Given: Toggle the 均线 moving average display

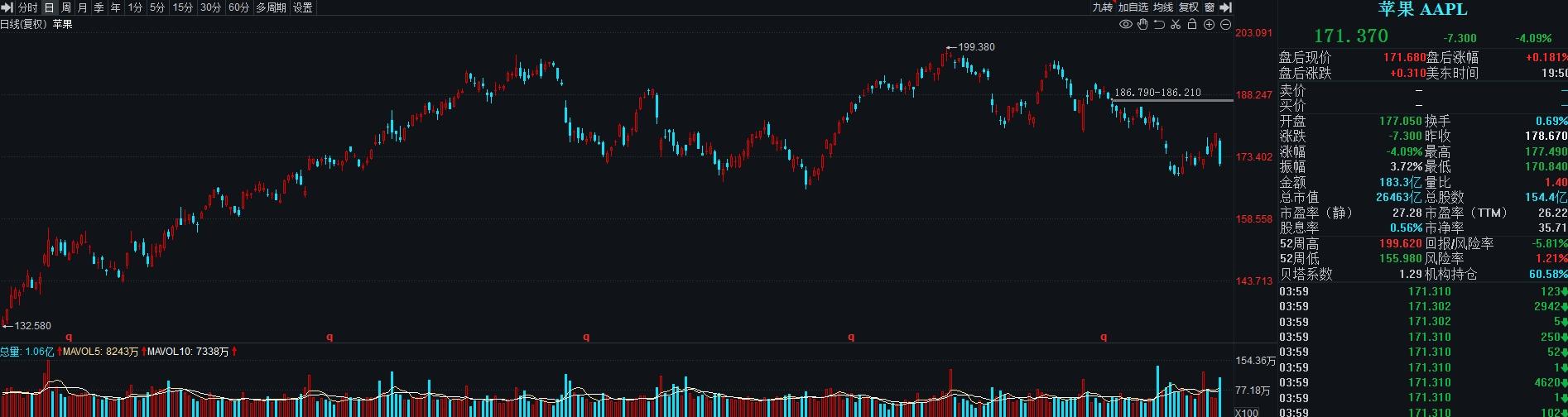Looking at the screenshot, I should [x=1163, y=7].
